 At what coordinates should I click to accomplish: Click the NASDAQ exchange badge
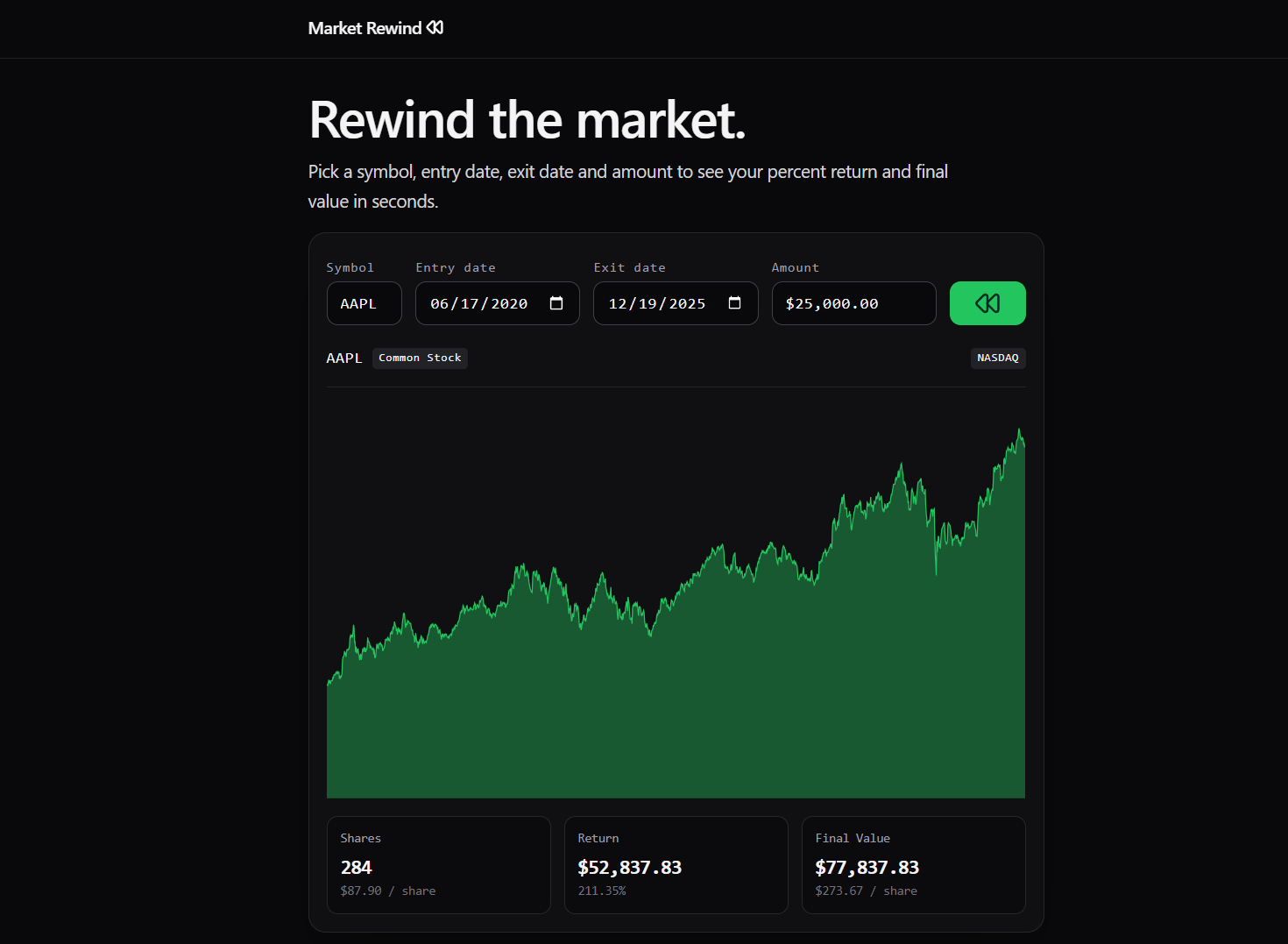(998, 358)
